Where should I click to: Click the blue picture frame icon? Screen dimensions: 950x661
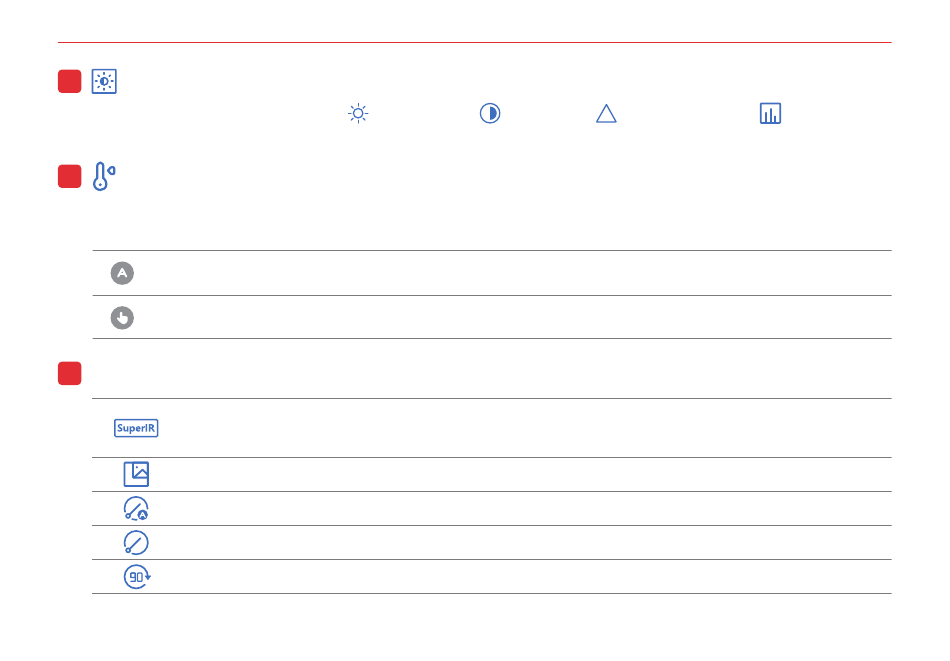[136, 474]
